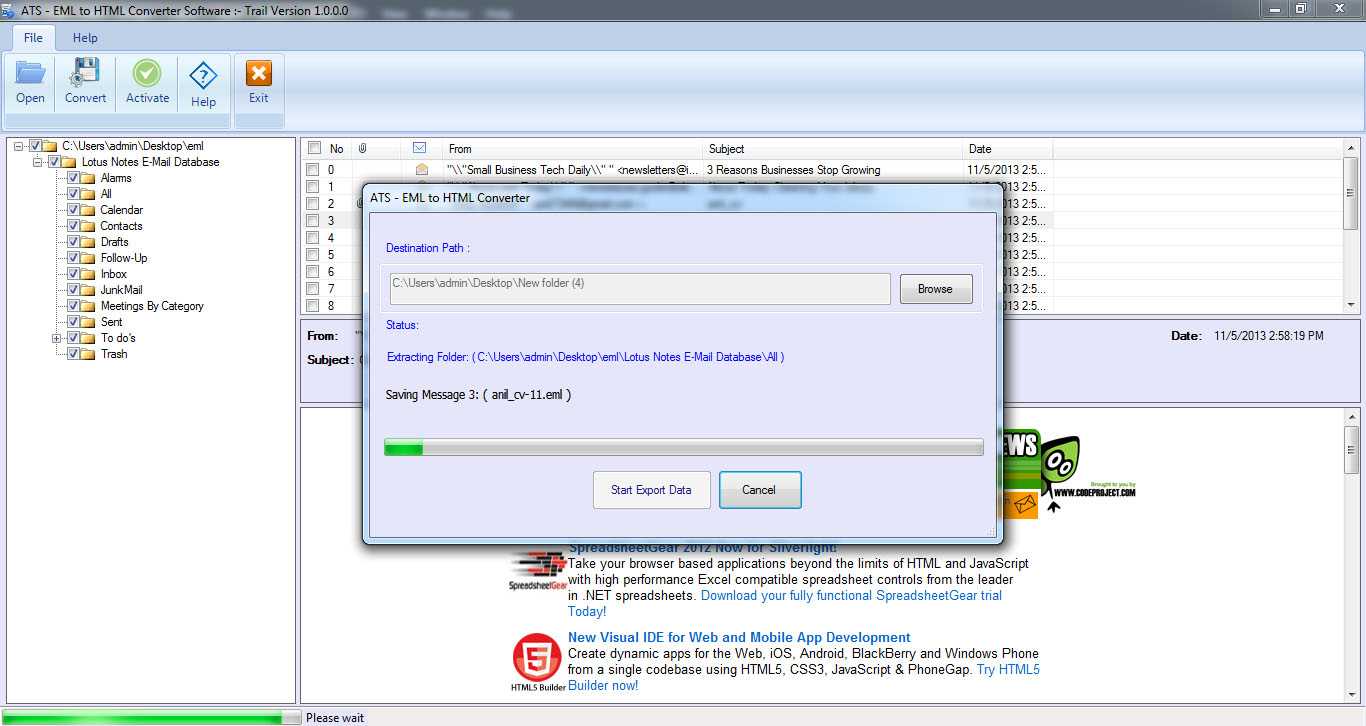Click the application icon in the title bar

(9, 10)
